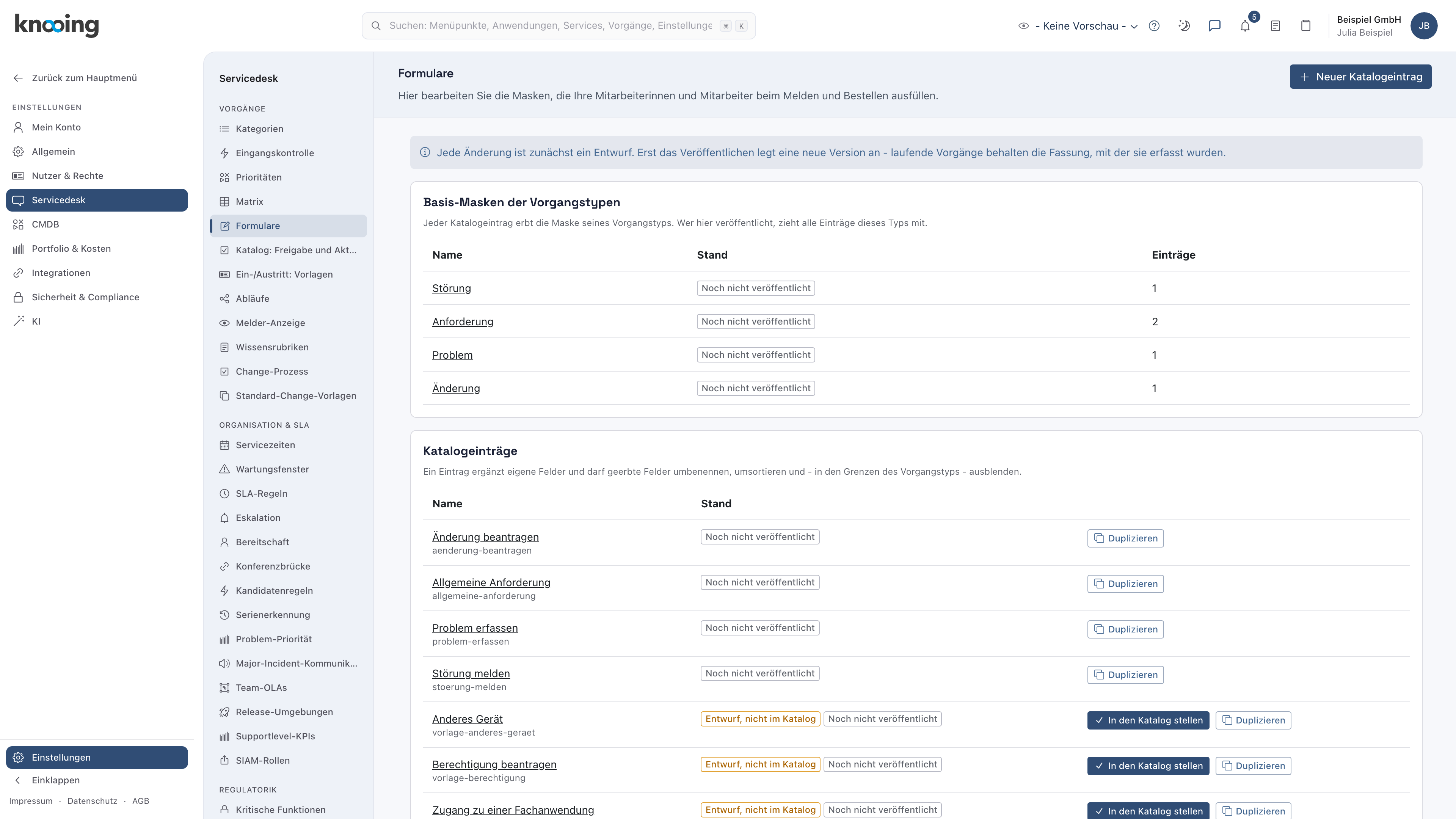1456x819 pixels.
Task: Open the Anforderung base mask link
Action: [463, 322]
